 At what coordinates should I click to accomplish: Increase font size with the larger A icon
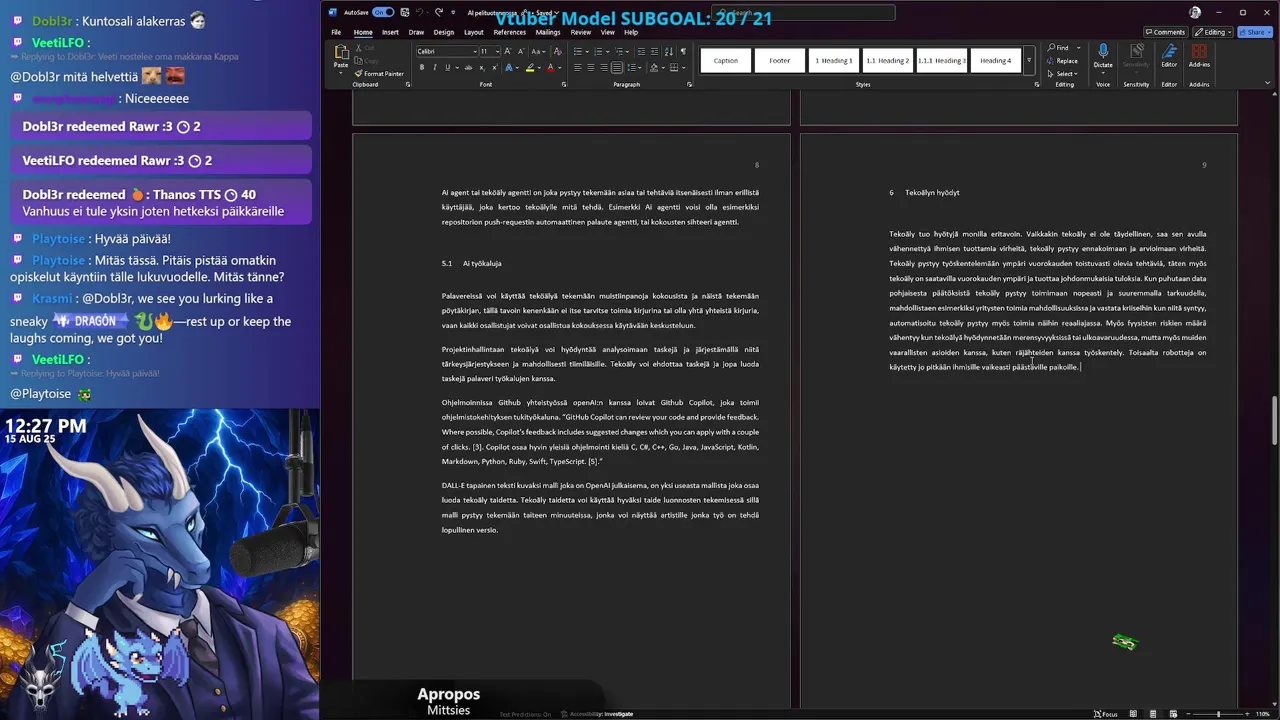507,51
